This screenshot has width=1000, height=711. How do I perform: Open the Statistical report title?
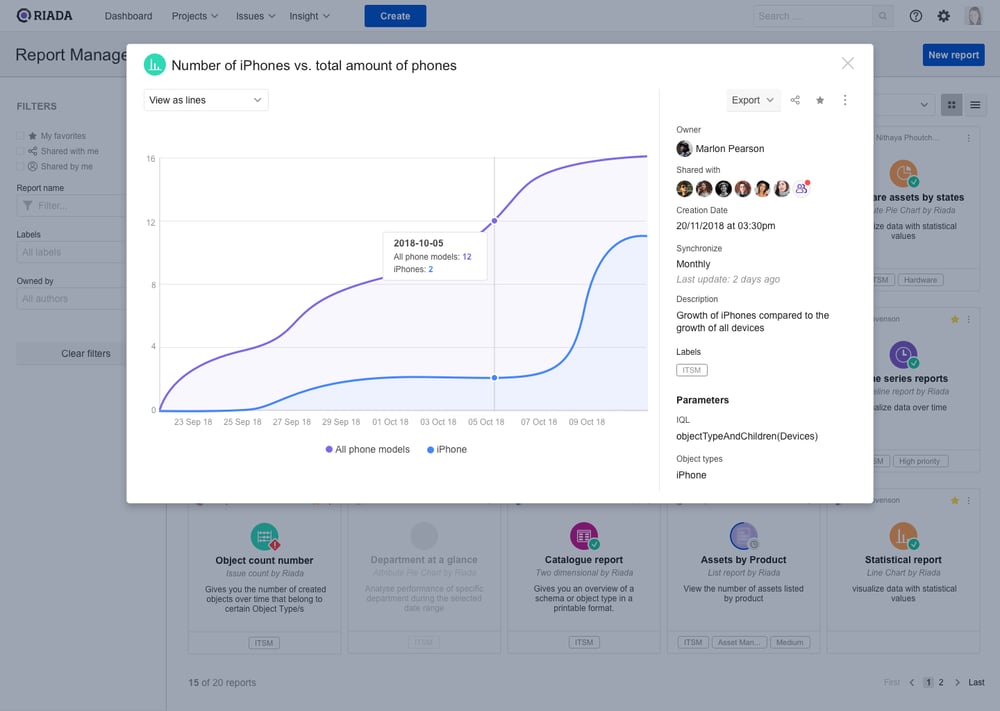[904, 560]
